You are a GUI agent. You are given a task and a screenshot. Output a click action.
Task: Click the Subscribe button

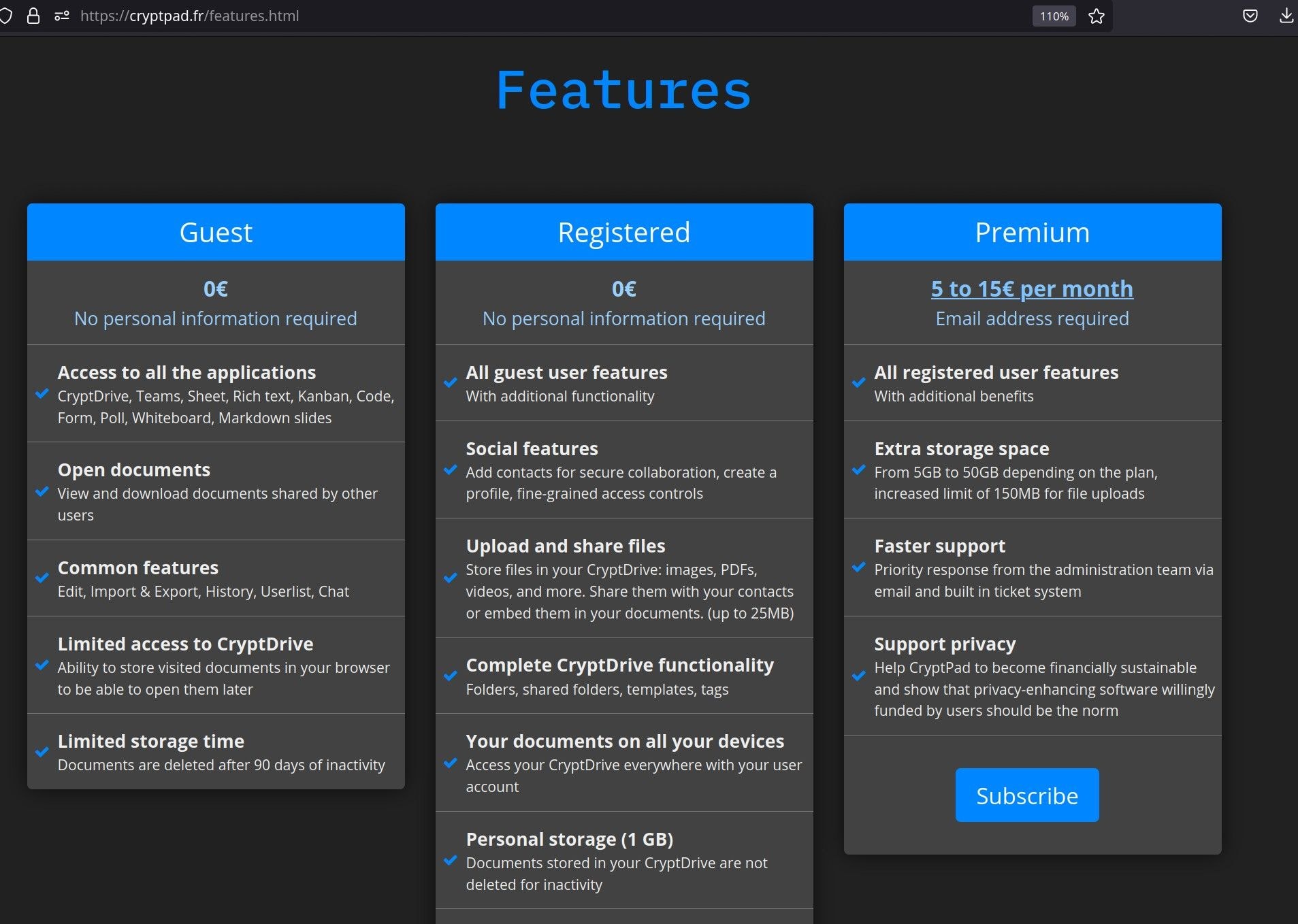1026,795
